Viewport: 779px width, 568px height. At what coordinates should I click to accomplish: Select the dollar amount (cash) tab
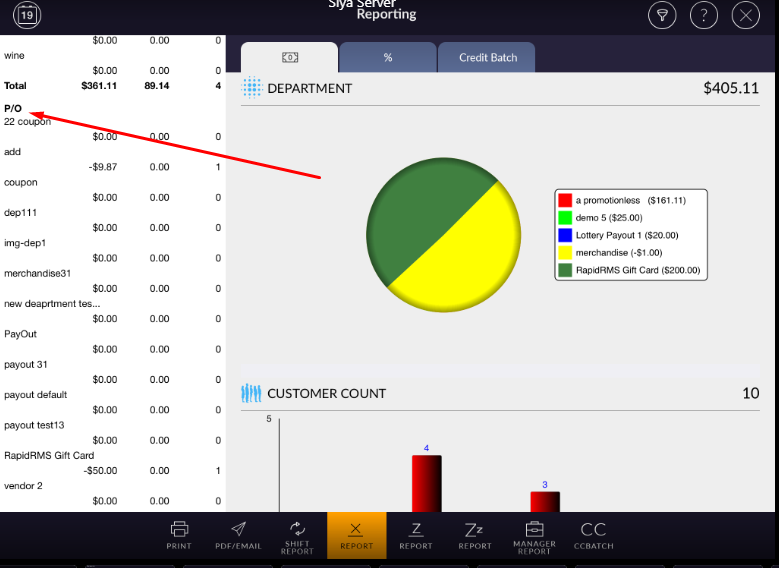[x=290, y=58]
